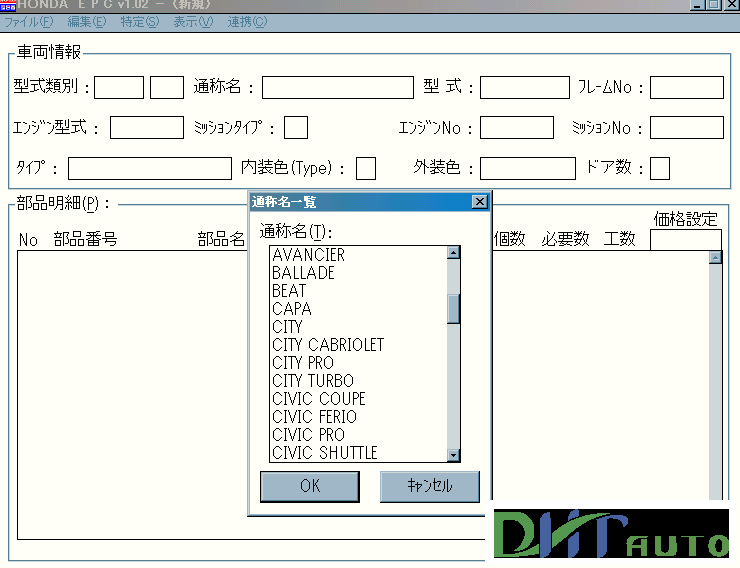Open the 連携(C) menu
Screen dimensions: 740x568
(x=247, y=22)
